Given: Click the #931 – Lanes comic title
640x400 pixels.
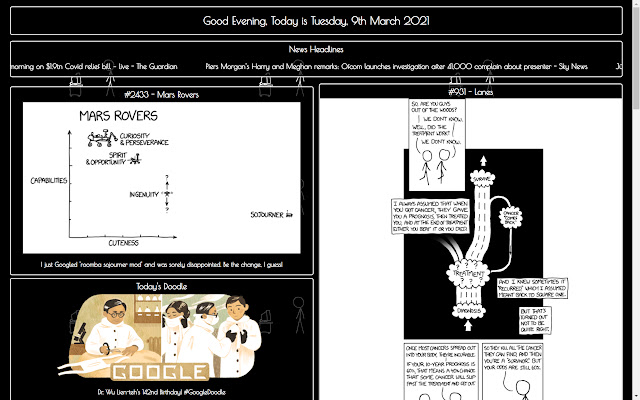Looking at the screenshot, I should (471, 92).
